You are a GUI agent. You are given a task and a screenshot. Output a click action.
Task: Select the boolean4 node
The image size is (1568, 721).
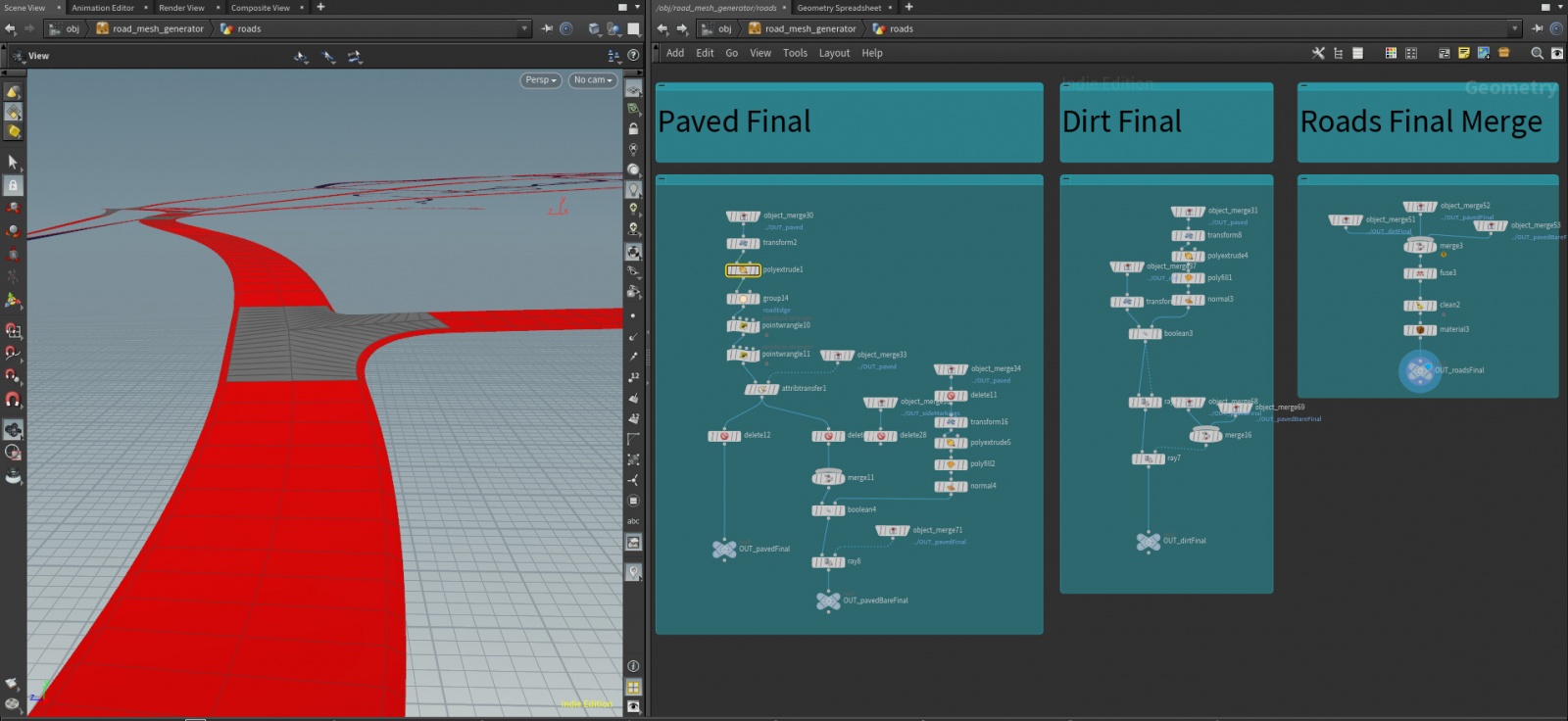pos(829,509)
